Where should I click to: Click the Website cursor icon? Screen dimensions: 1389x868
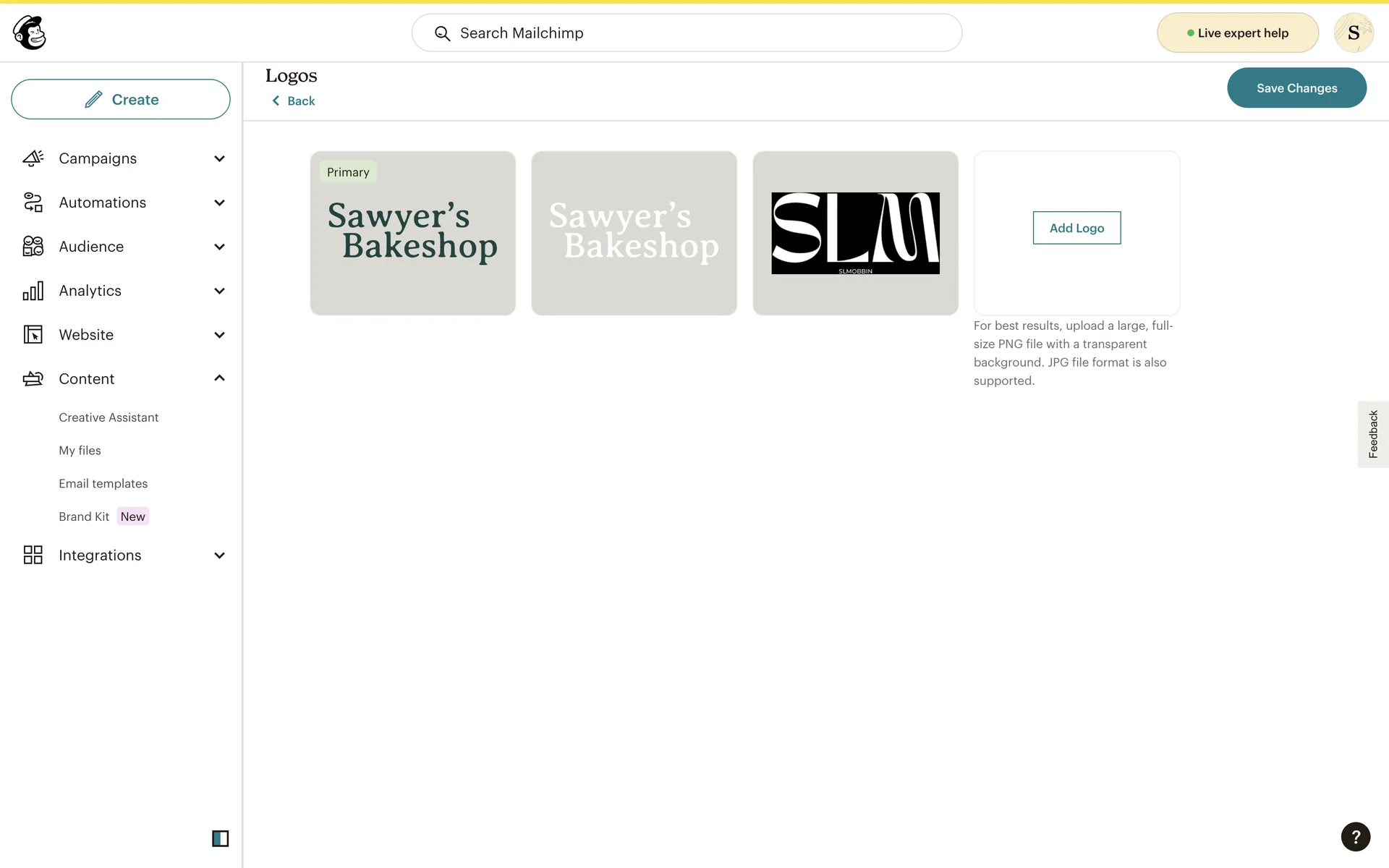point(33,335)
